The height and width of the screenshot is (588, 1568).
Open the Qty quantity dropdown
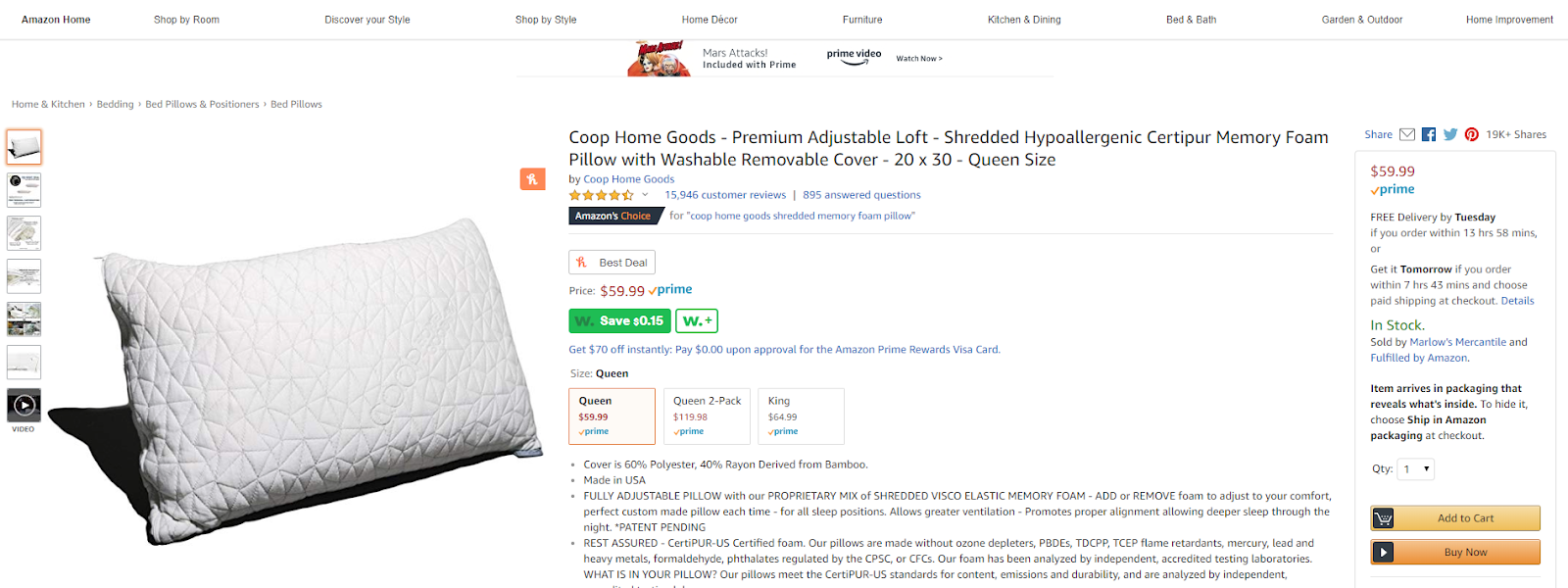[1416, 469]
